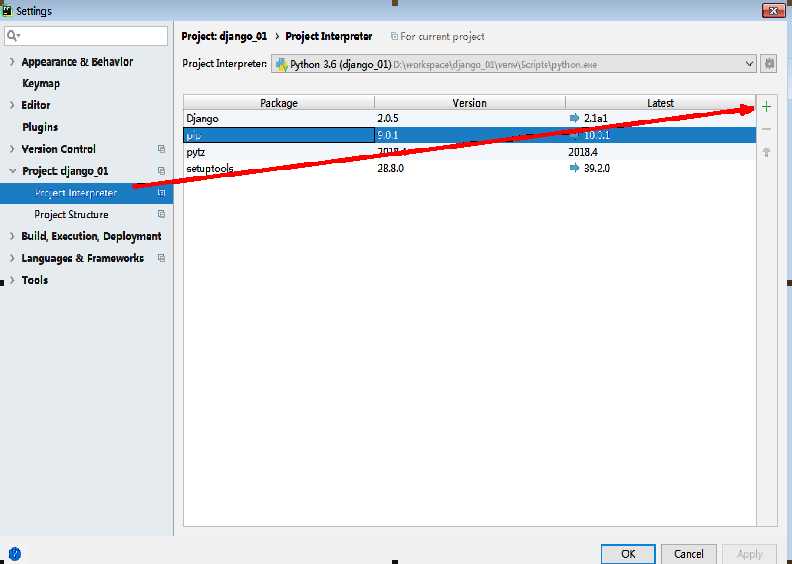Select the pip package row

470,135
